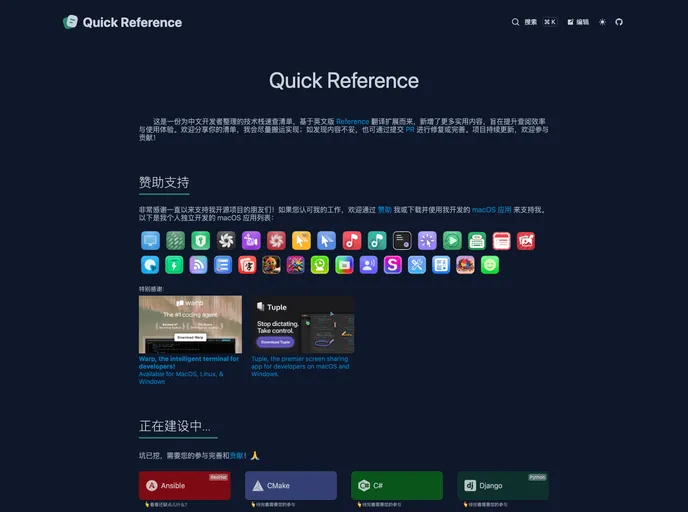Open the green keyboard app icon
Viewport: 688px width, 512px height.
tap(477, 241)
